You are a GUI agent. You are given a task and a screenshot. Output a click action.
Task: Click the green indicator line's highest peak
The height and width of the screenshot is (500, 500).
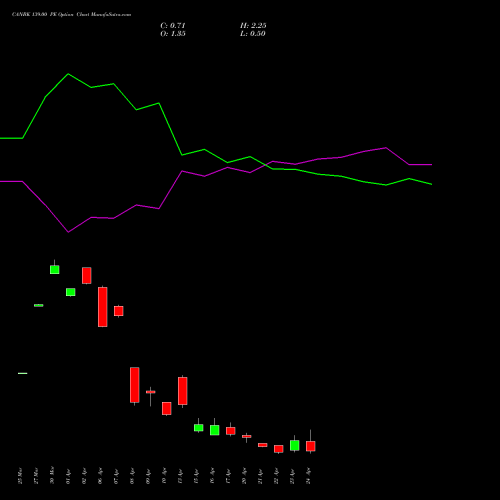click(x=68, y=74)
